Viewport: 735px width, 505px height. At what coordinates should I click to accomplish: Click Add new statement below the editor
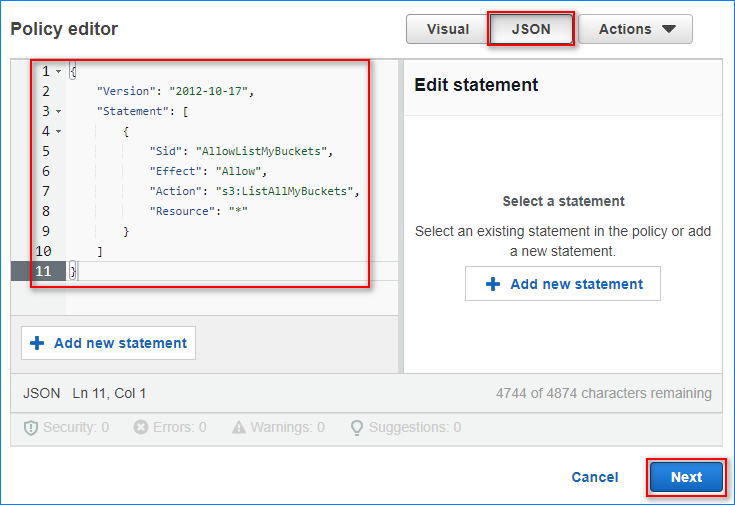[x=108, y=343]
